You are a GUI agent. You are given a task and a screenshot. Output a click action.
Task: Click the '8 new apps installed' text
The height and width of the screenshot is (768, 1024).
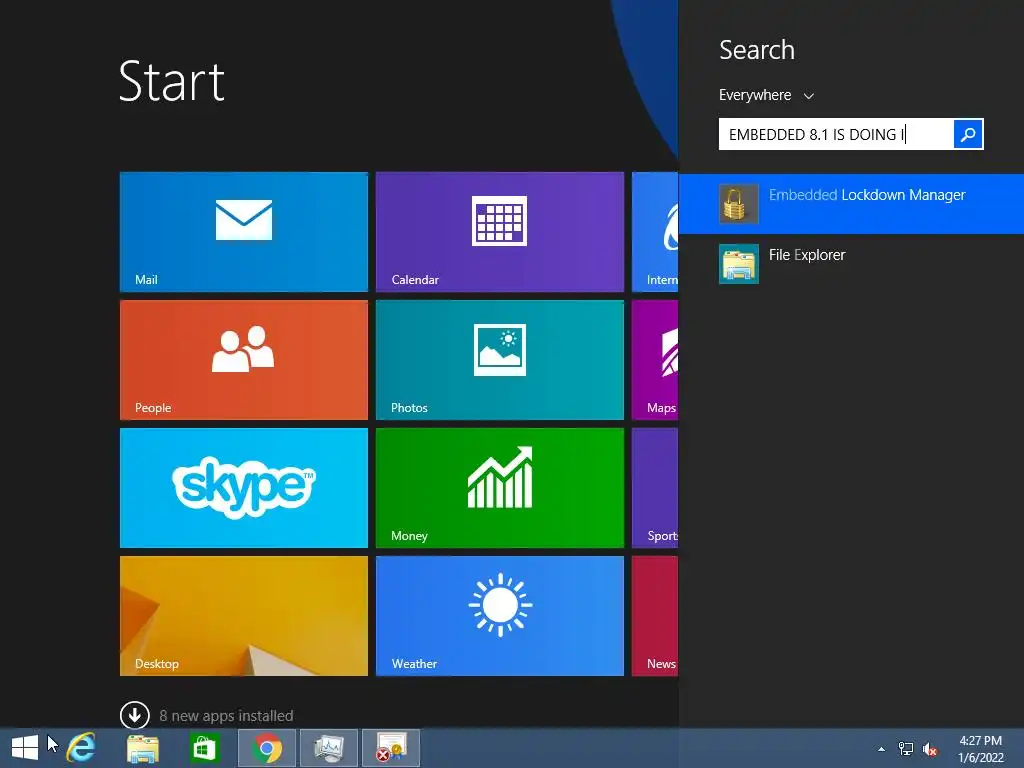226,716
